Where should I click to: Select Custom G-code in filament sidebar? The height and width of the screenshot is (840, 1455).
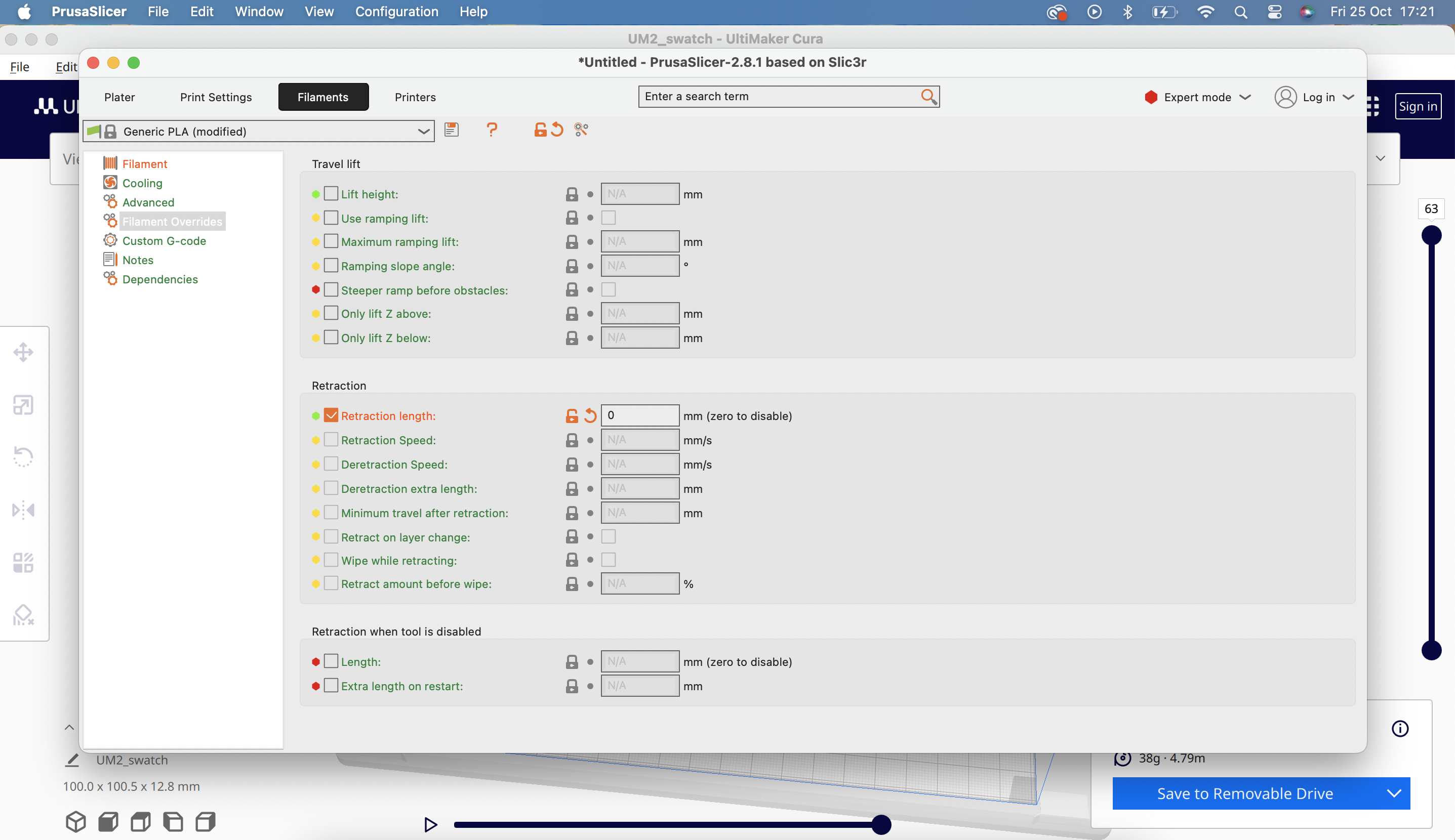pyautogui.click(x=164, y=240)
